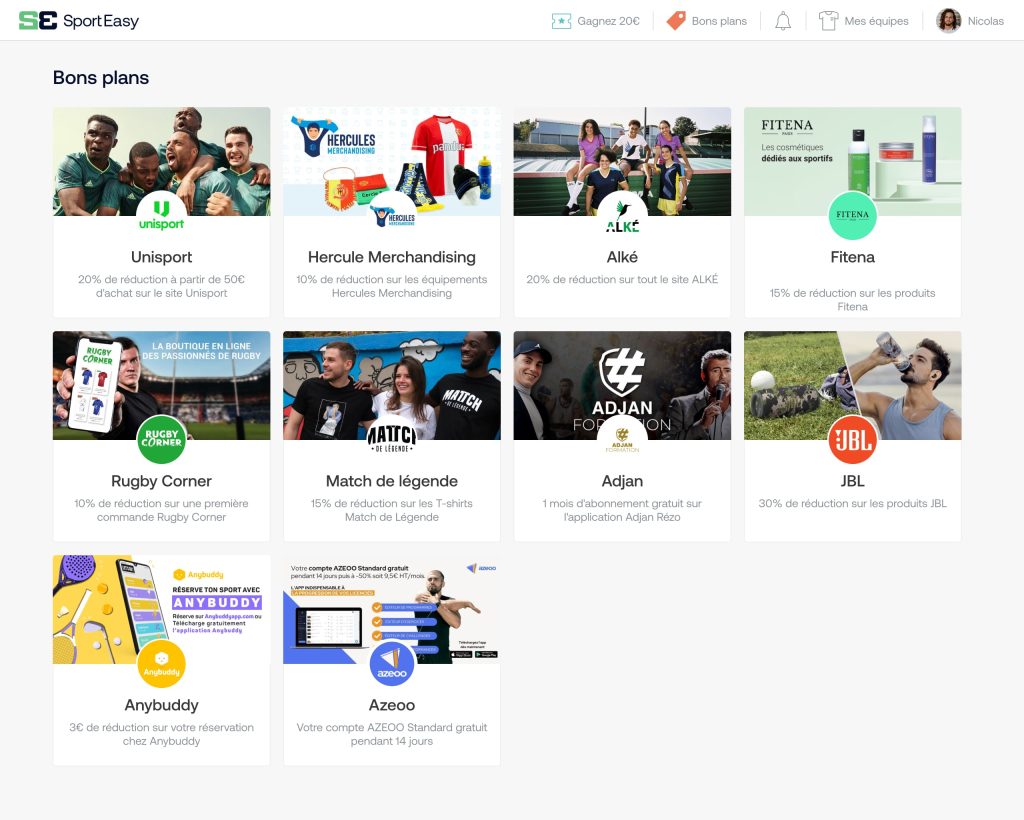
Task: Click the yellow Anybuddy logo badge
Action: pos(161,663)
